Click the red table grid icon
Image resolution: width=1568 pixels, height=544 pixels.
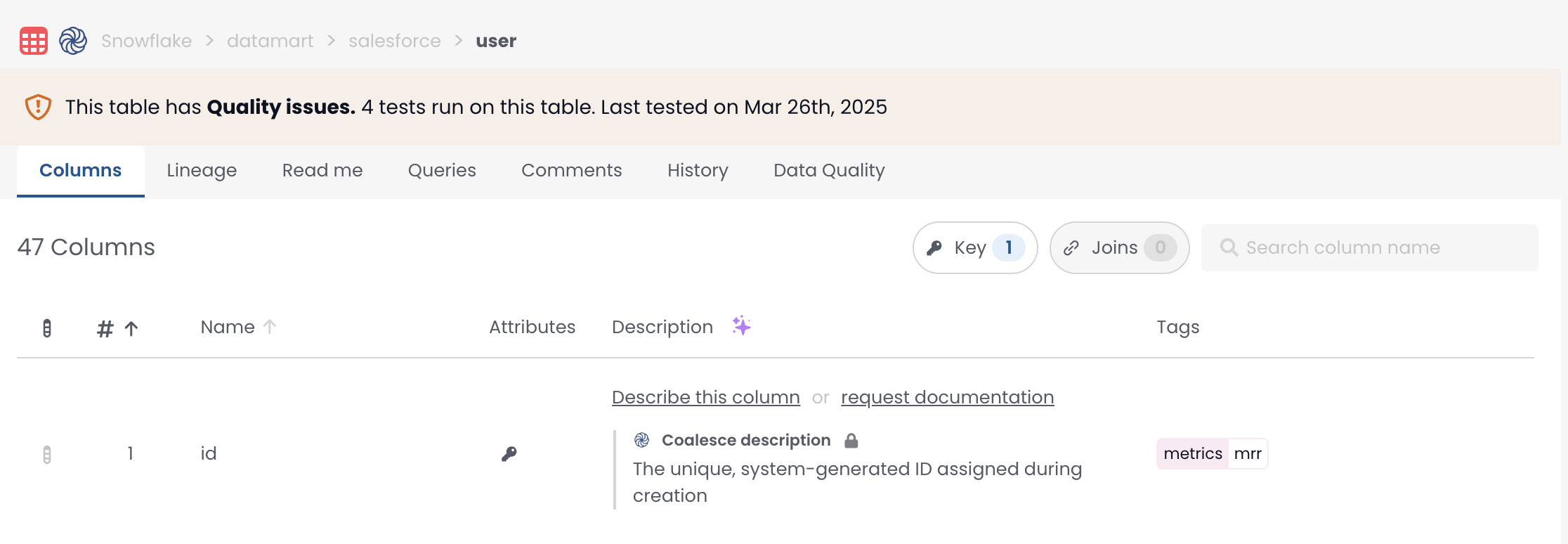[x=34, y=41]
